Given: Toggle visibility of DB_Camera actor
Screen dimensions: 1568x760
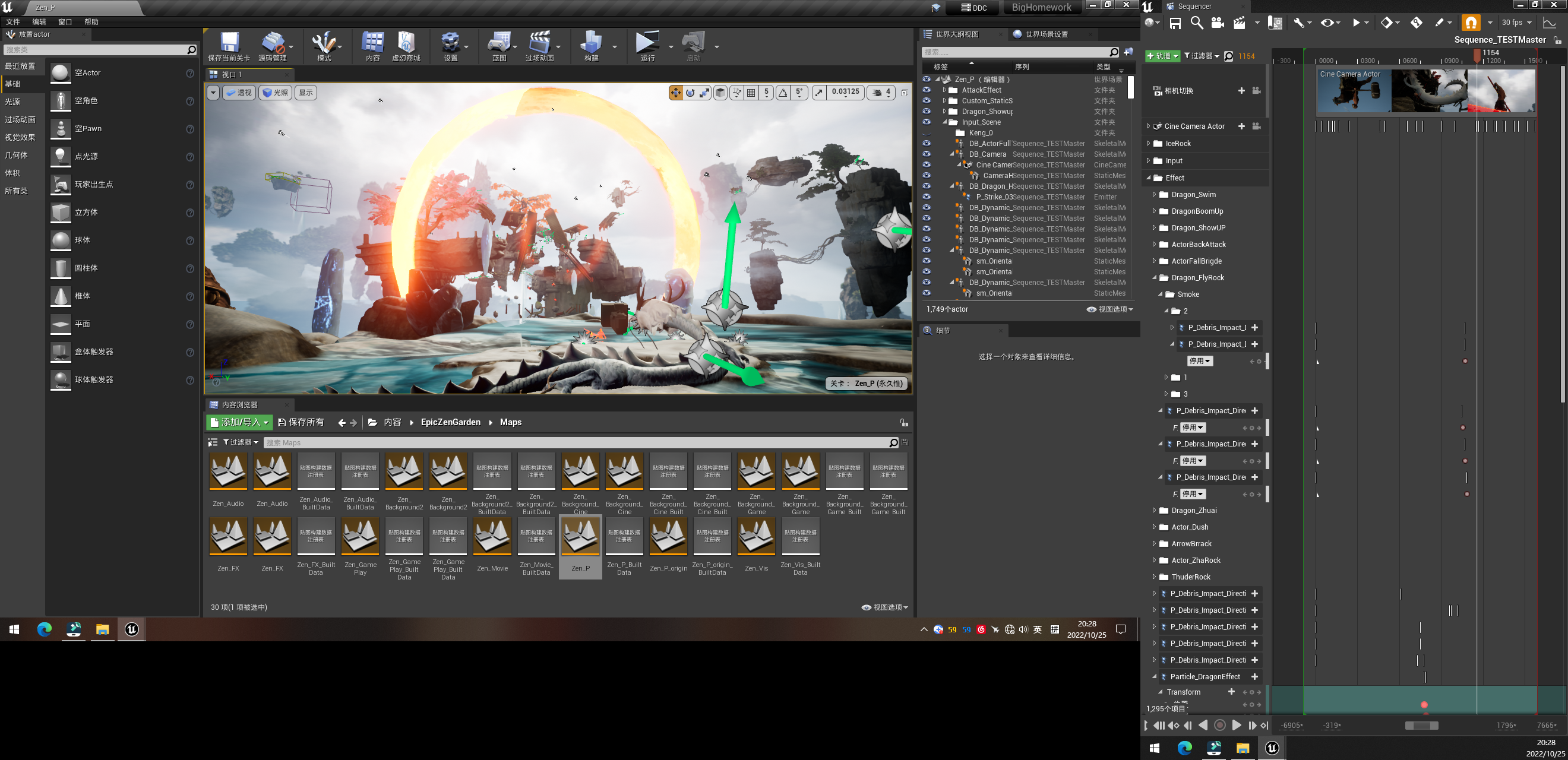Looking at the screenshot, I should (x=927, y=154).
